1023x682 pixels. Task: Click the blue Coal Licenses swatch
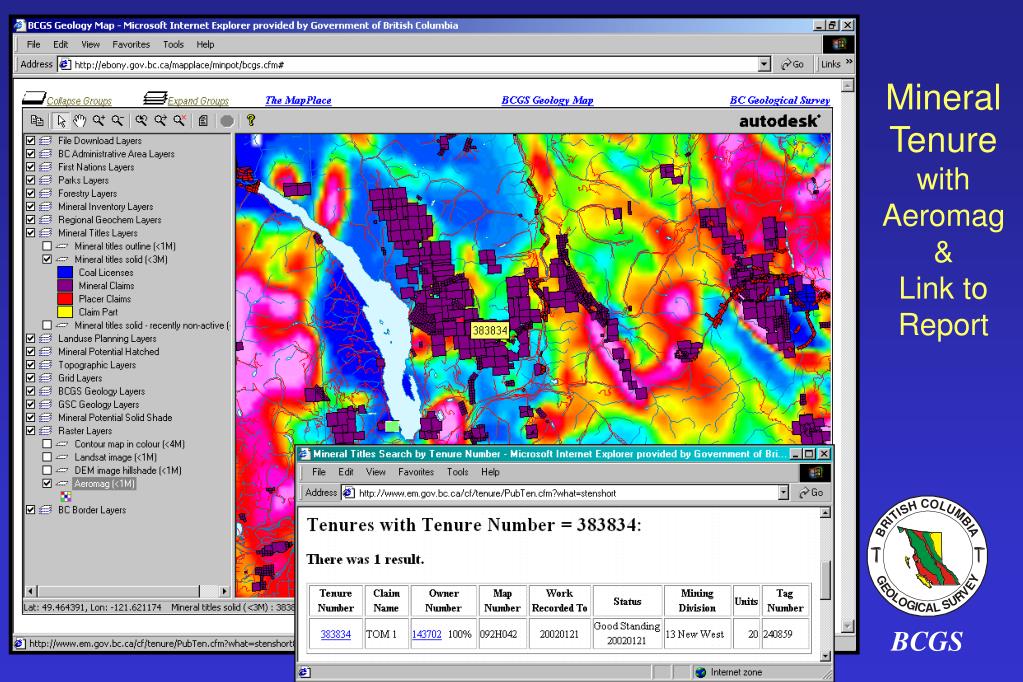tap(65, 273)
